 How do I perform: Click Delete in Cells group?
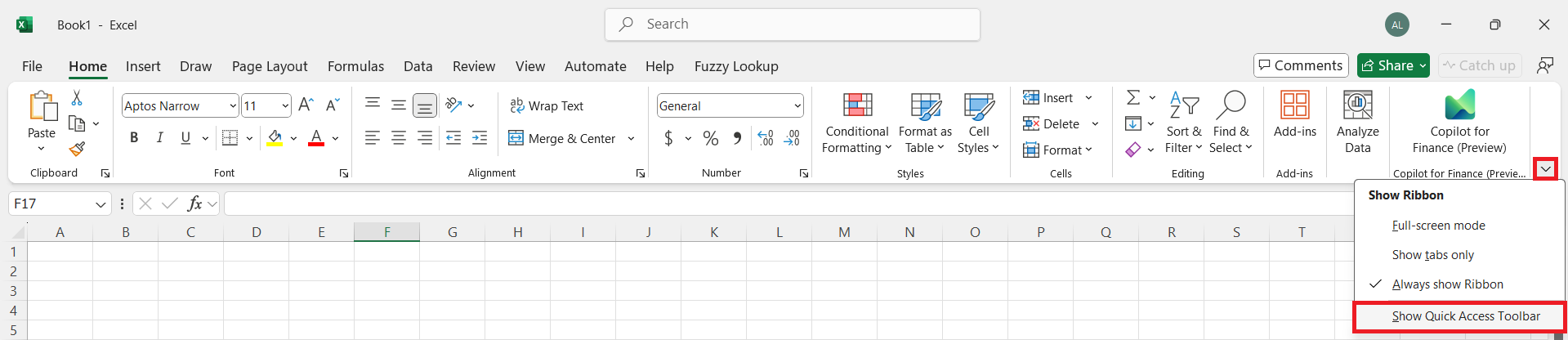coord(1052,124)
